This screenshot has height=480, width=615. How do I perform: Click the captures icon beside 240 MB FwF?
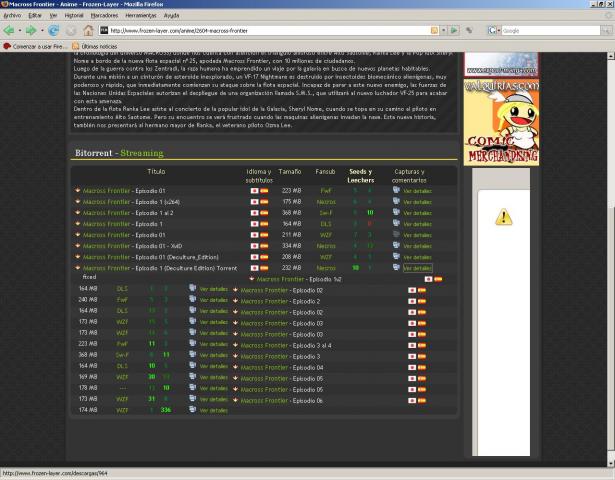click(192, 298)
